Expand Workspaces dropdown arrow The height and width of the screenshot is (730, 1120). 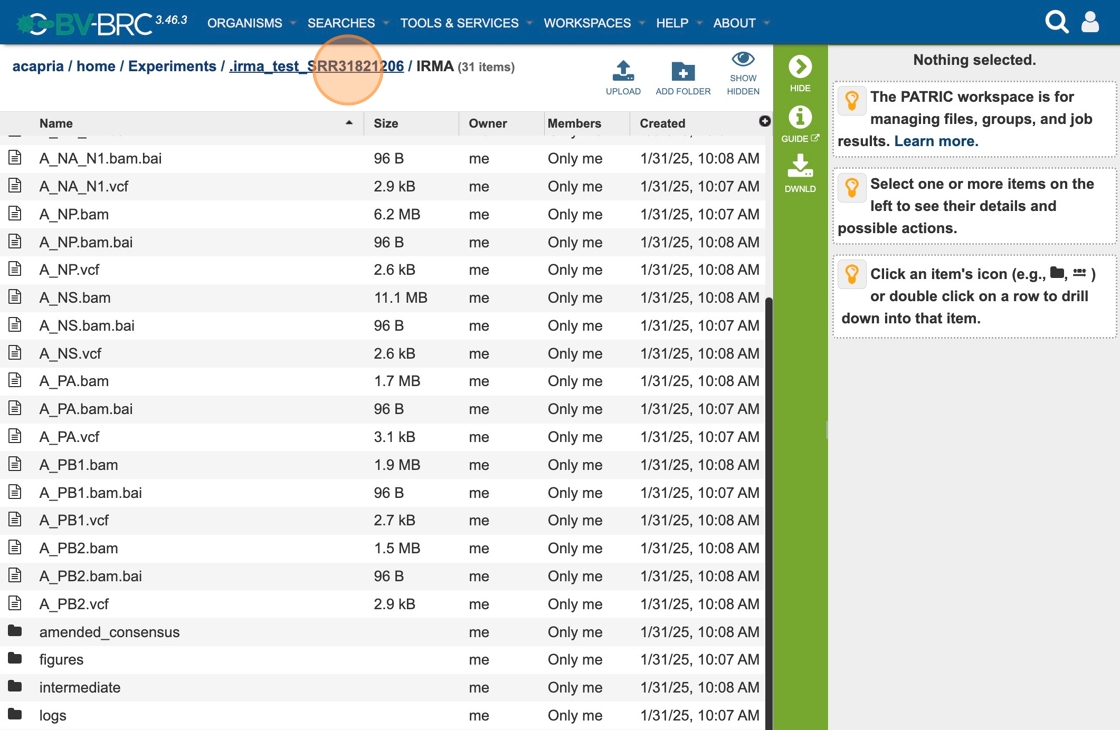click(x=641, y=23)
